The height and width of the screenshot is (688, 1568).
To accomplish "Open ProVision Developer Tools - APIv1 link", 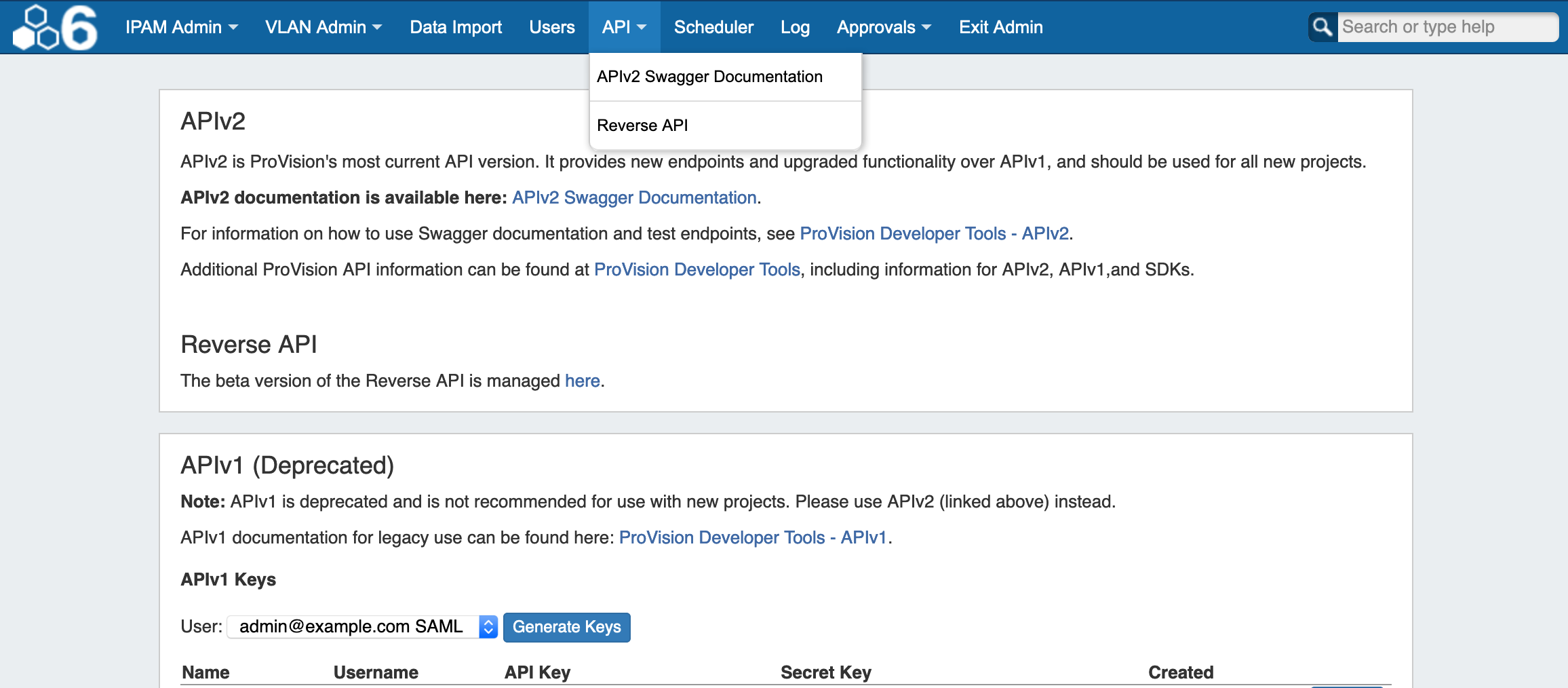I will (x=753, y=537).
